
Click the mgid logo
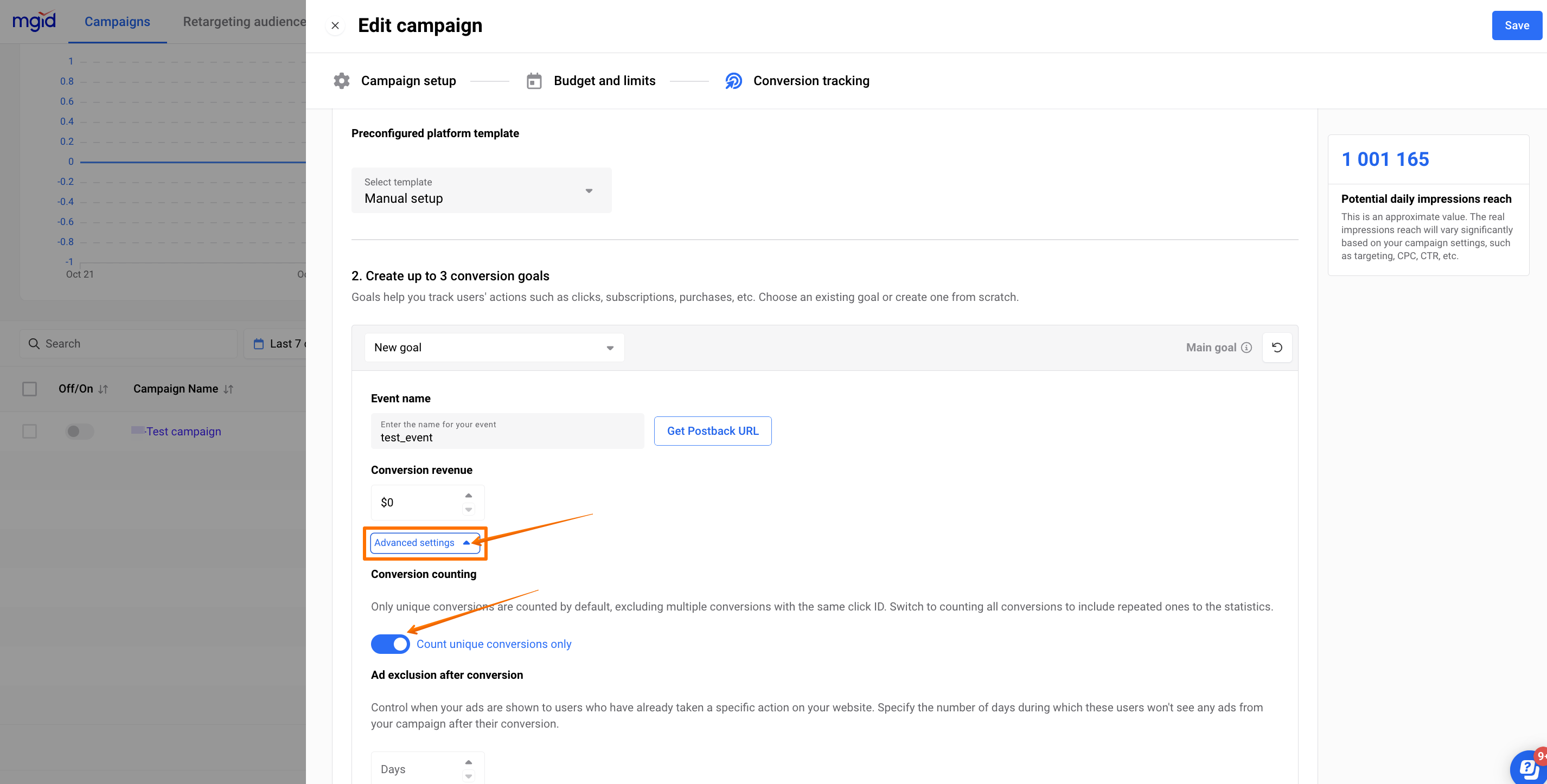coord(34,21)
